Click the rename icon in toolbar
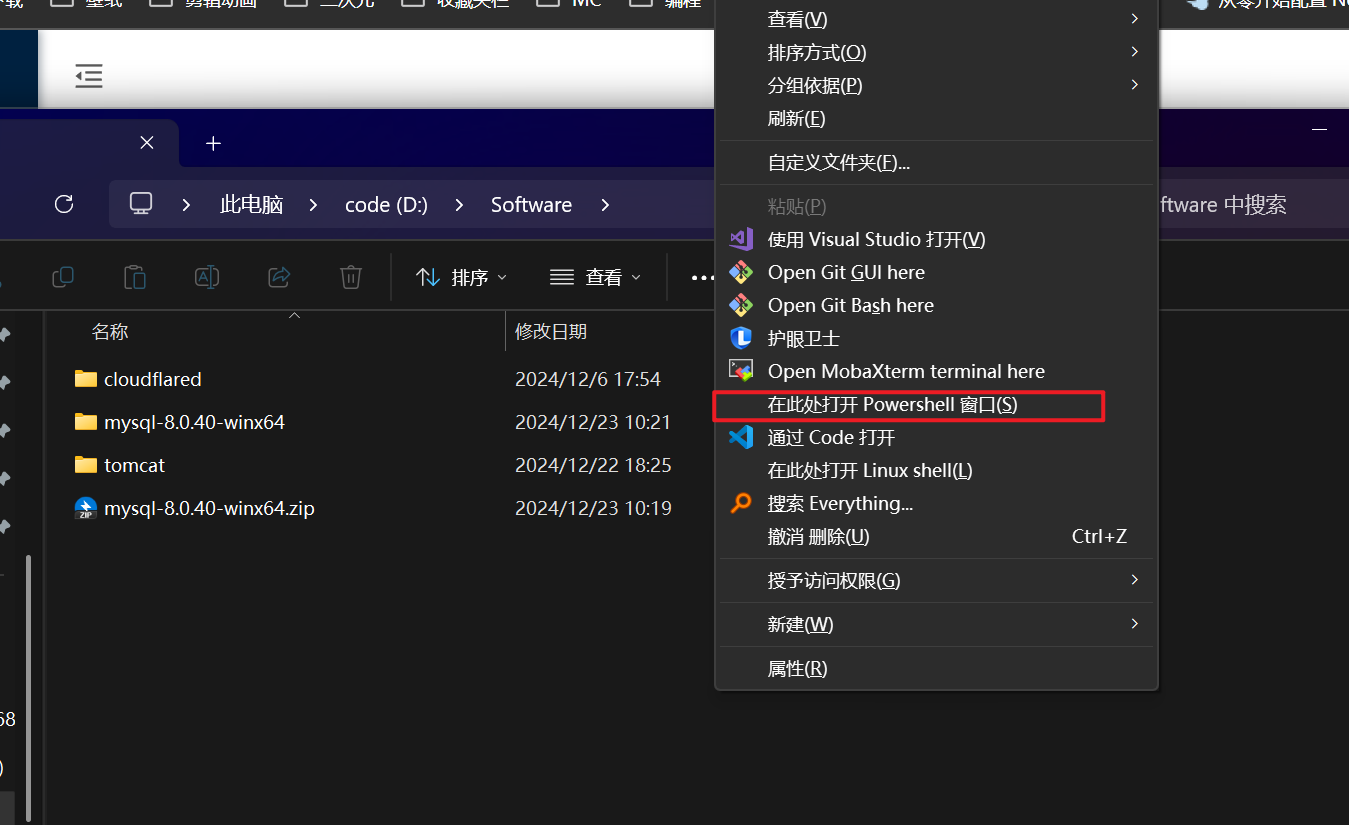The width and height of the screenshot is (1349, 825). tap(207, 277)
